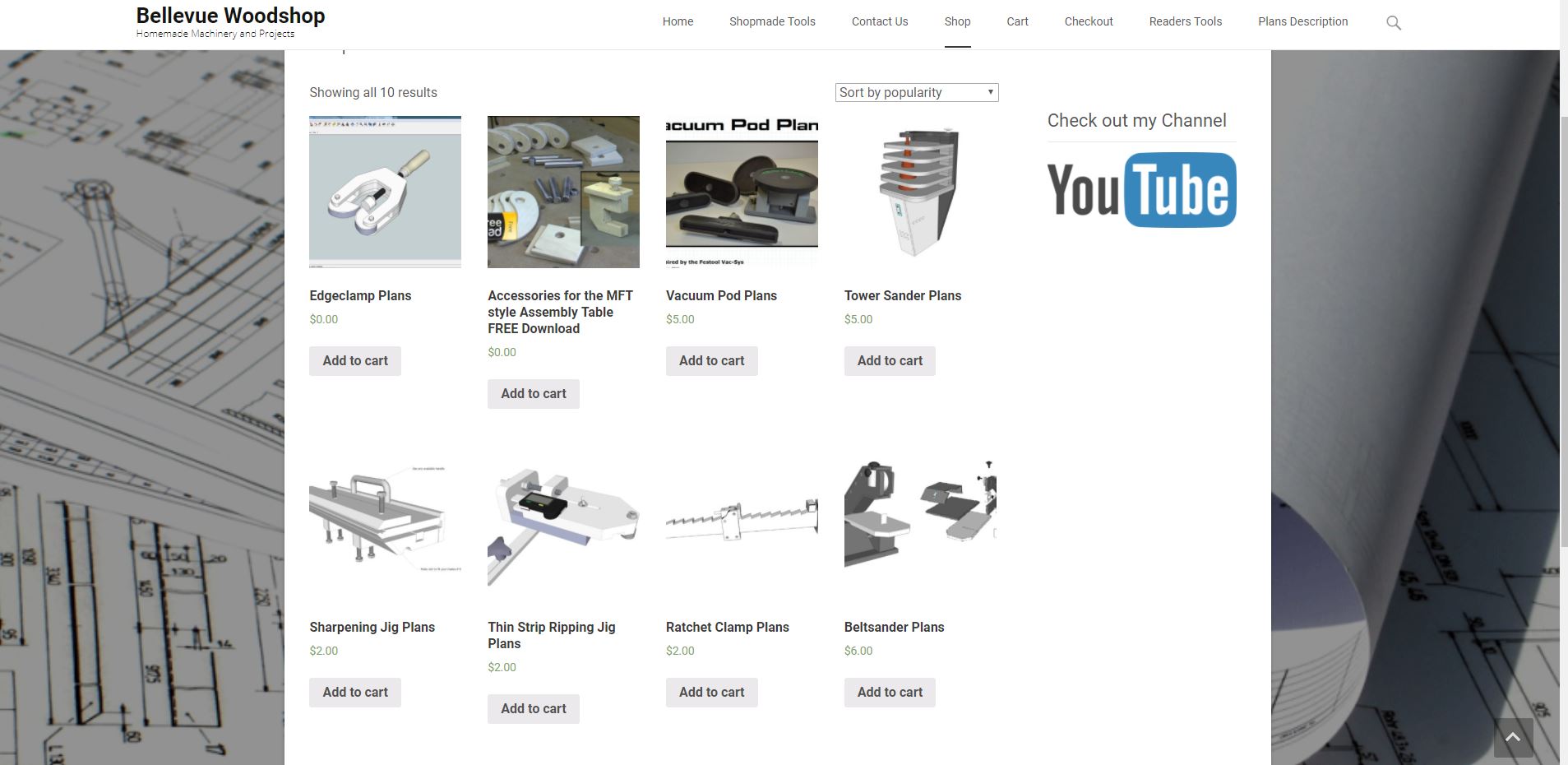This screenshot has width=1568, height=765.
Task: Open the MFT Accessories product image
Action: point(563,192)
